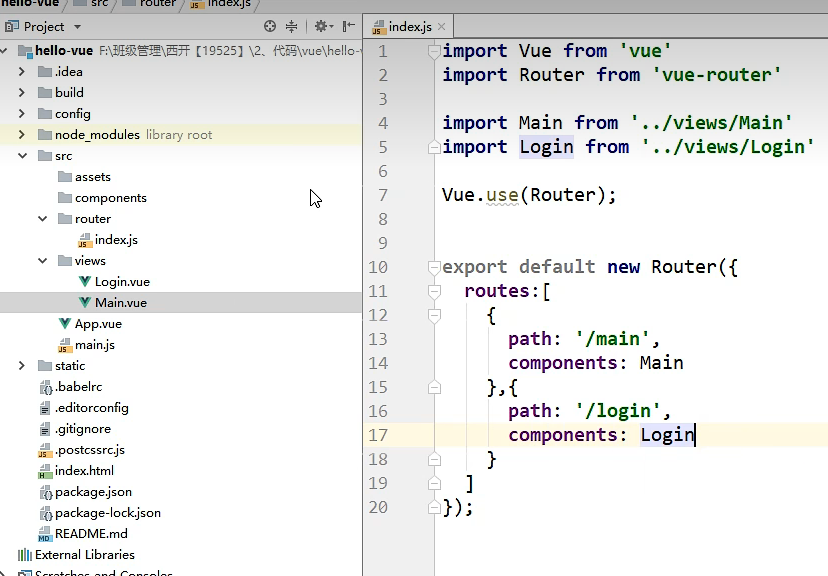Click 'use' in Vue.use(Router)

pos(502,195)
